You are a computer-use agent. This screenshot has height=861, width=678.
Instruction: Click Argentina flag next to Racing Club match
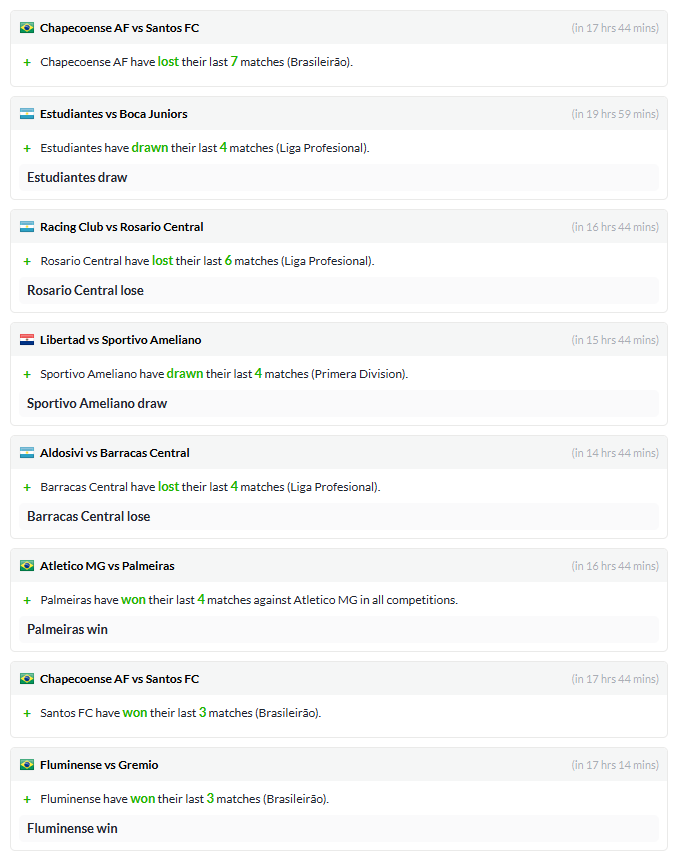27,227
